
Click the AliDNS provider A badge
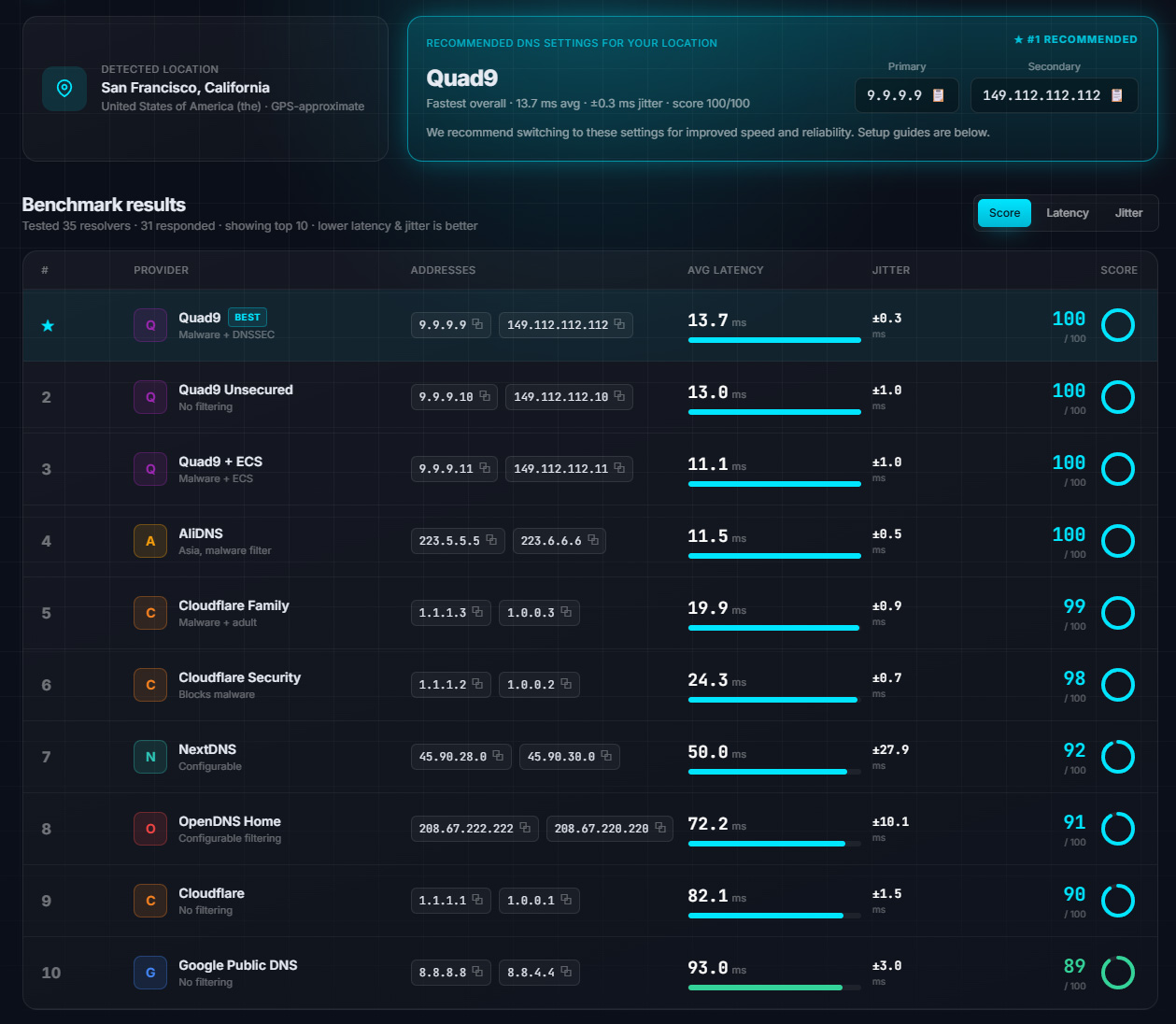tap(150, 541)
